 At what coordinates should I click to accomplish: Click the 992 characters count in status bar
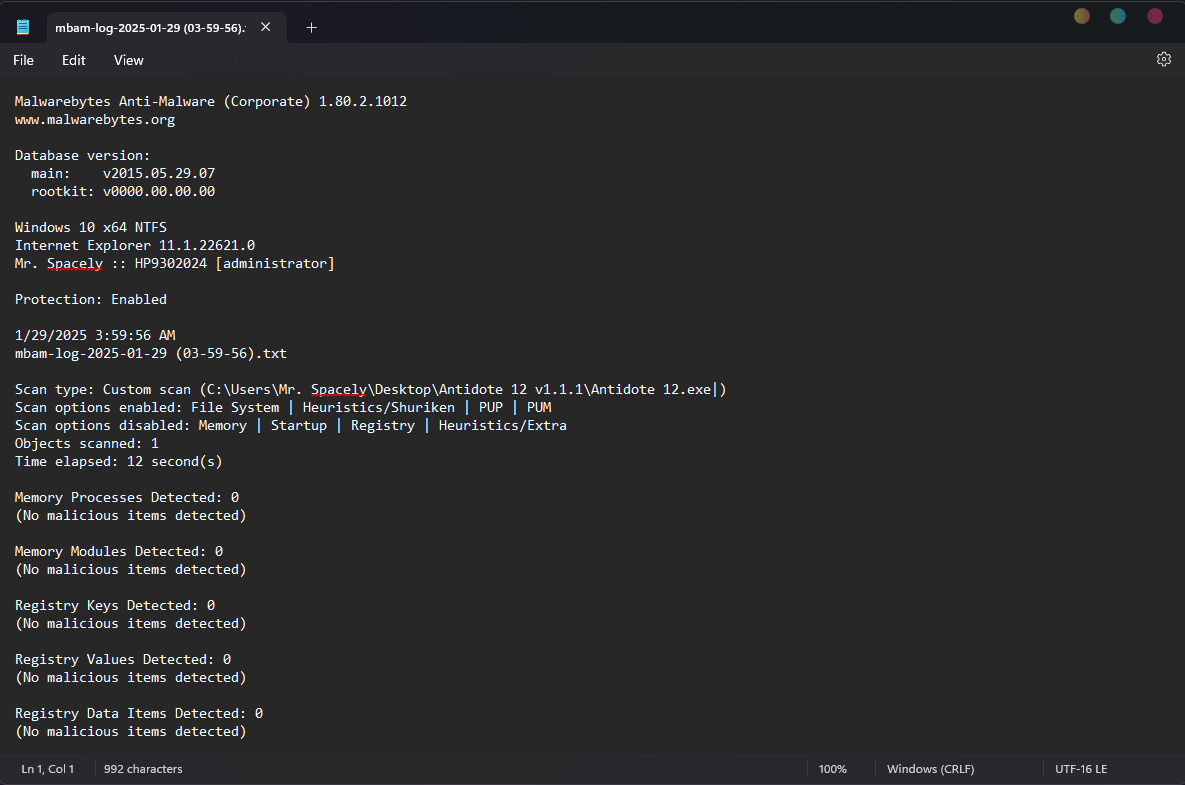(143, 769)
